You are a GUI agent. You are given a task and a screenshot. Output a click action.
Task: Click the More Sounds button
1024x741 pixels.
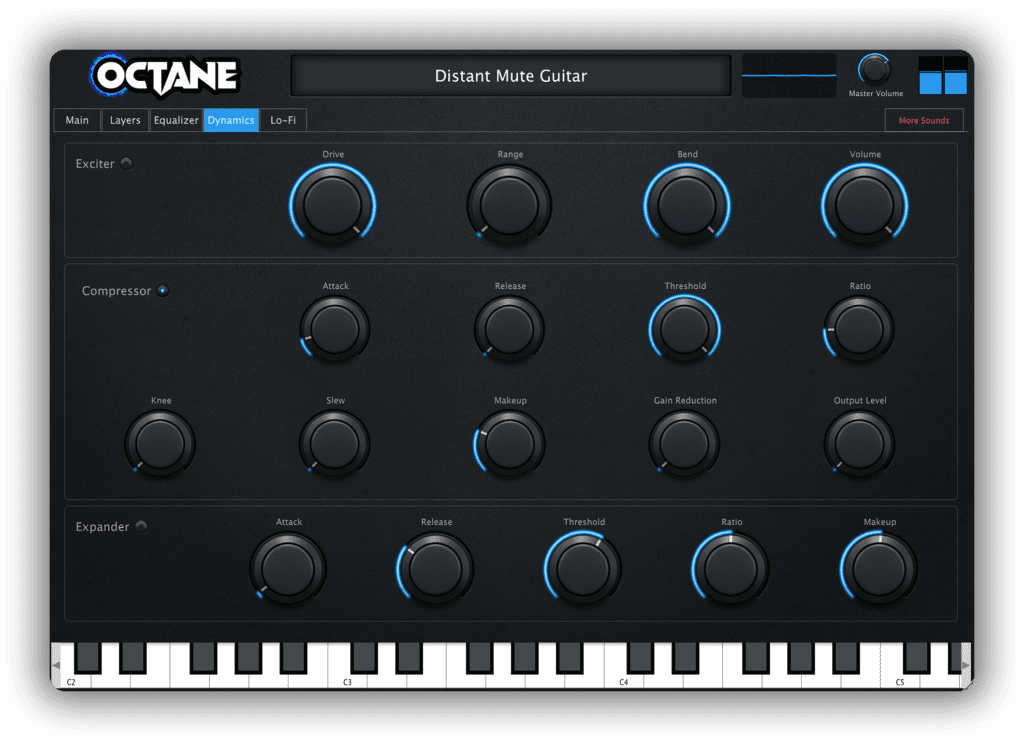[923, 120]
